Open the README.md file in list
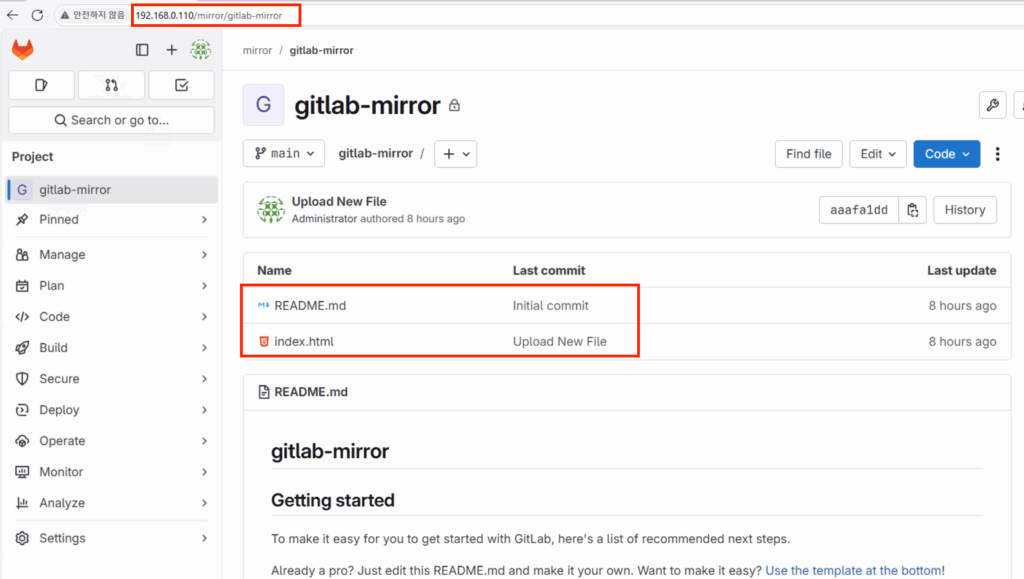The height and width of the screenshot is (579, 1024). [310, 305]
